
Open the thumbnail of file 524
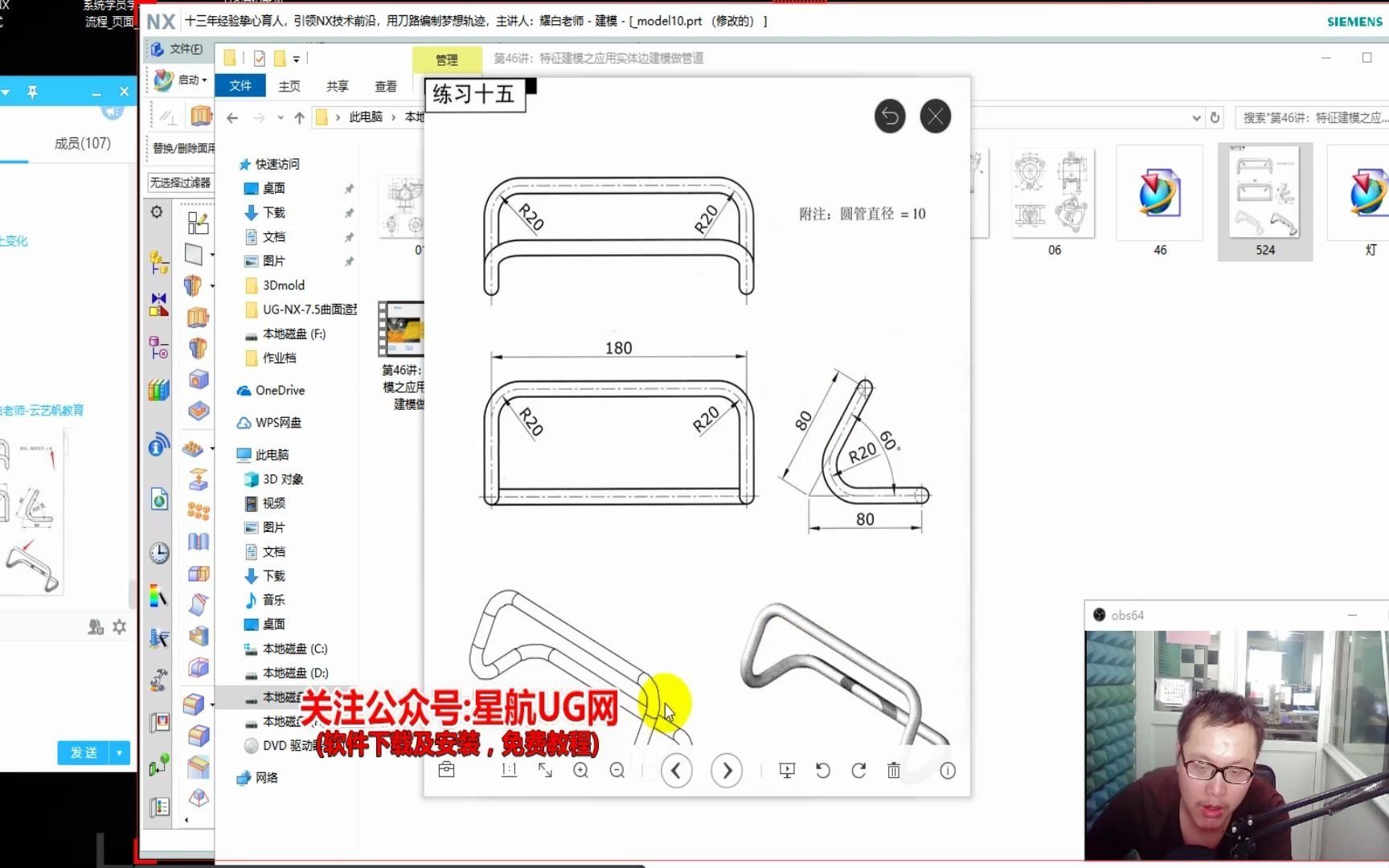1264,193
